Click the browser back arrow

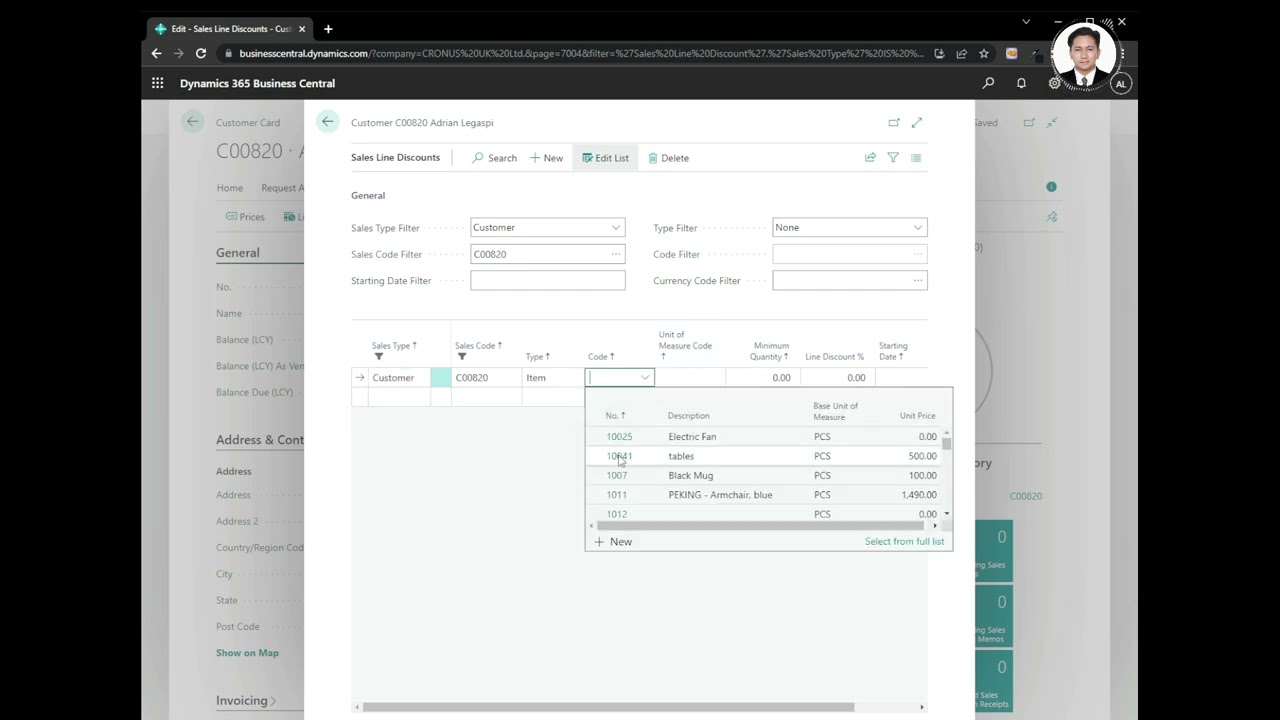156,53
